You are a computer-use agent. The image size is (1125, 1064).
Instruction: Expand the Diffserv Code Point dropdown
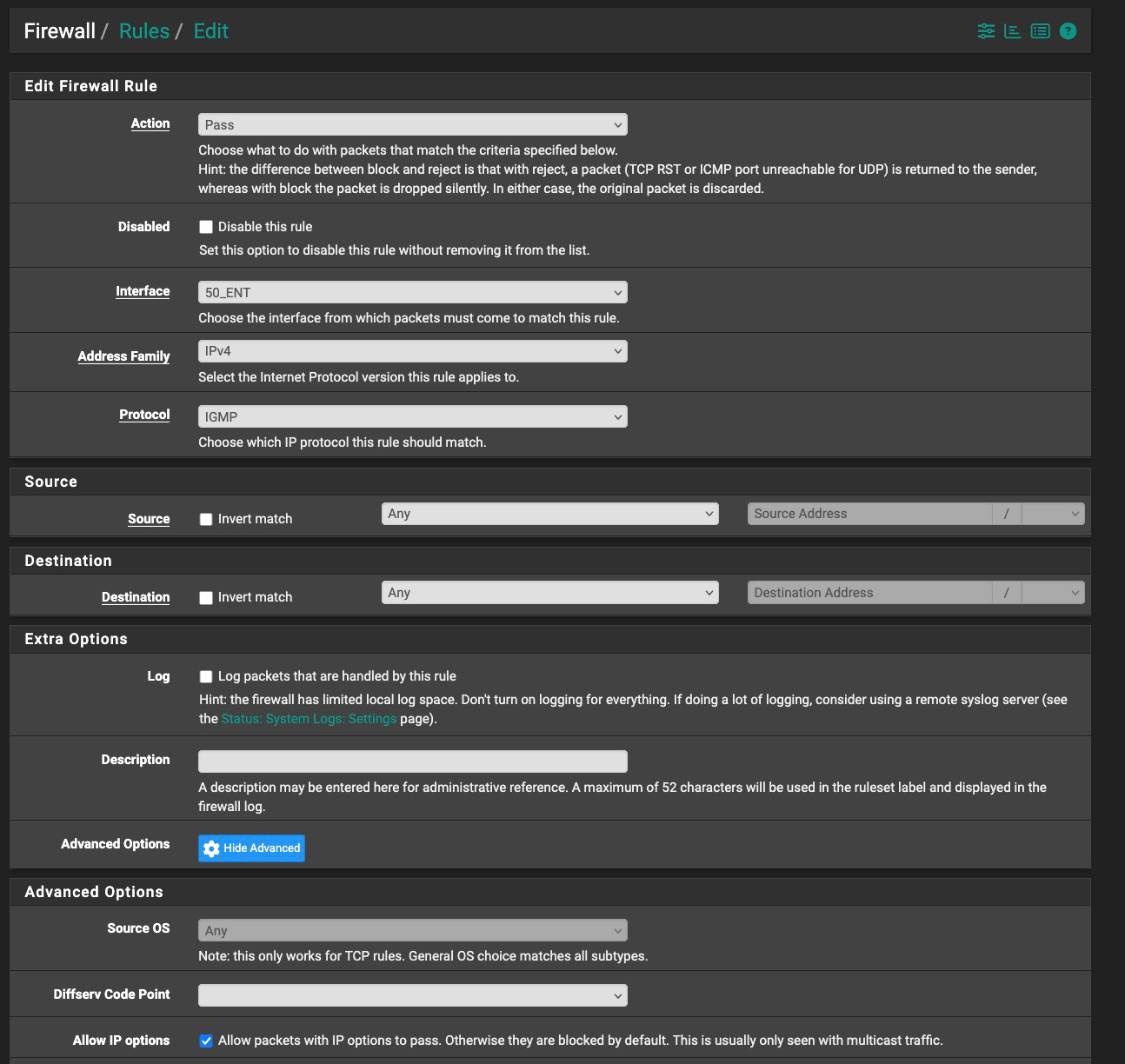click(x=412, y=994)
